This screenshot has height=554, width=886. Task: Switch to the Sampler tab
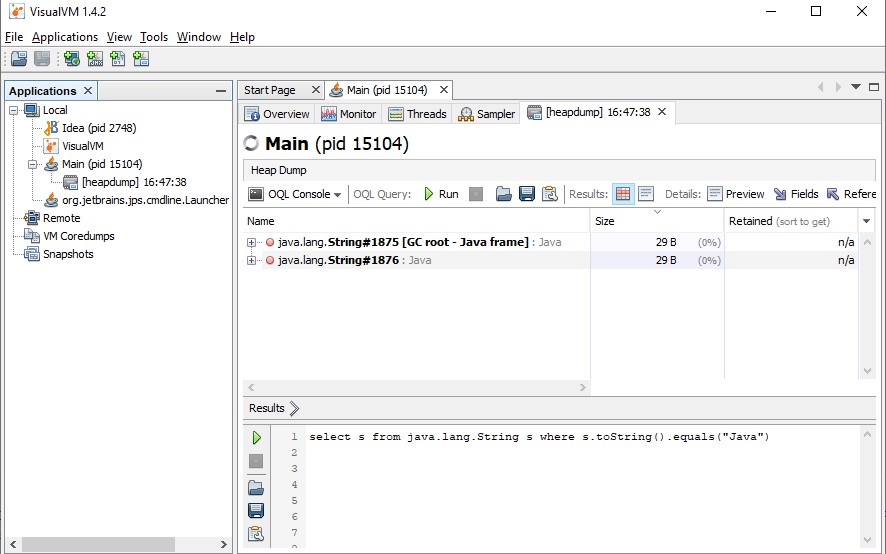click(x=486, y=114)
